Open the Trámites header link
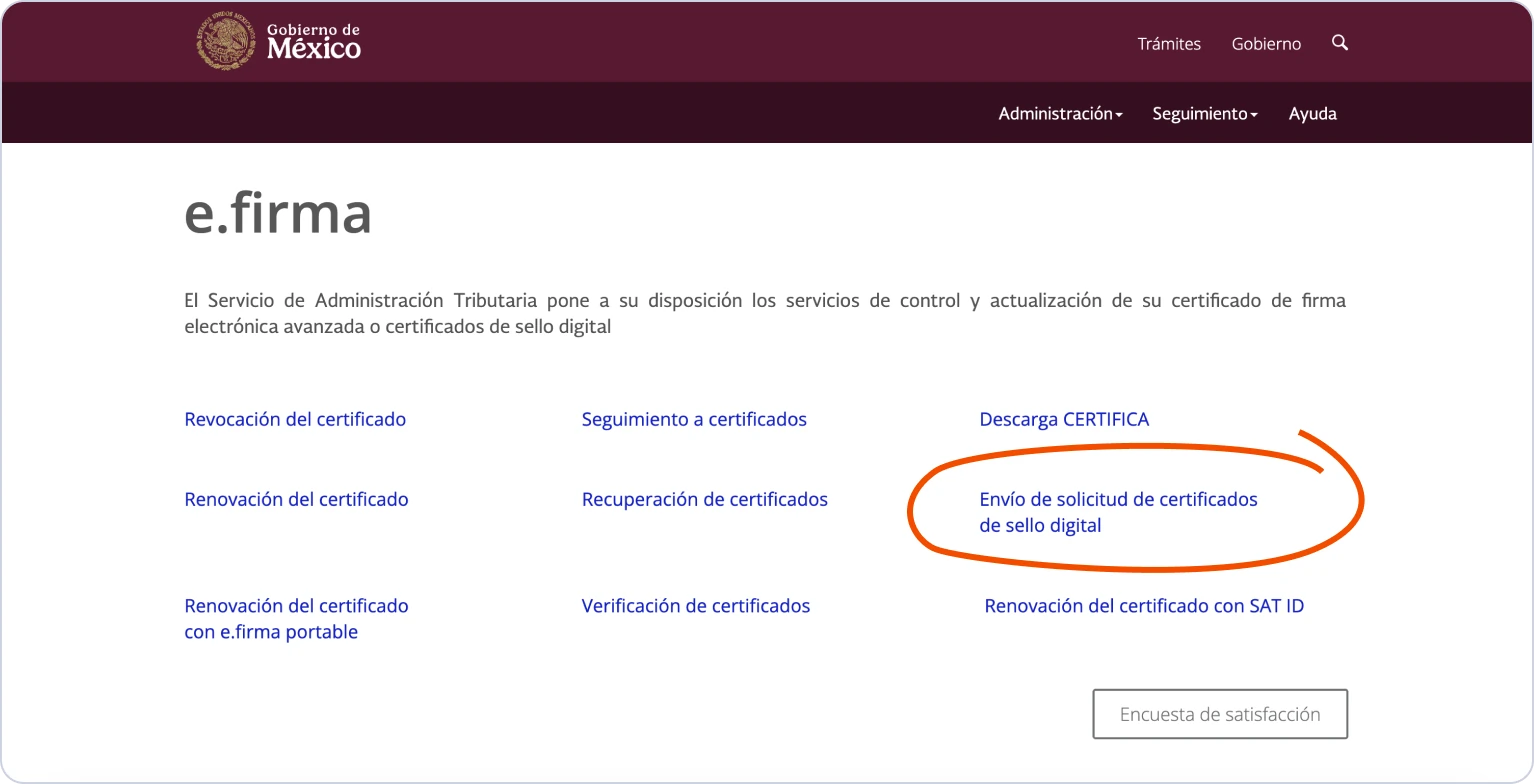 point(1169,44)
